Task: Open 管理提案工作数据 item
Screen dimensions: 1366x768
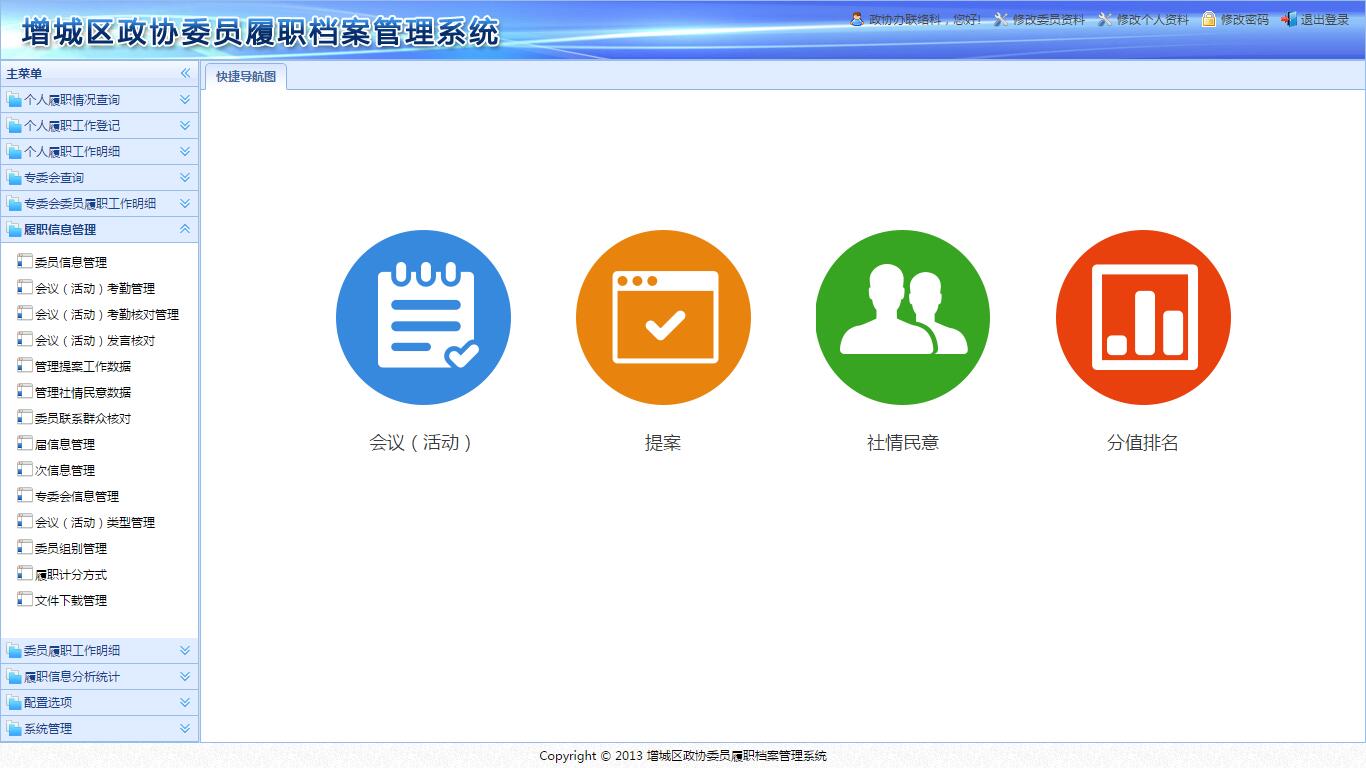Action: click(71, 366)
